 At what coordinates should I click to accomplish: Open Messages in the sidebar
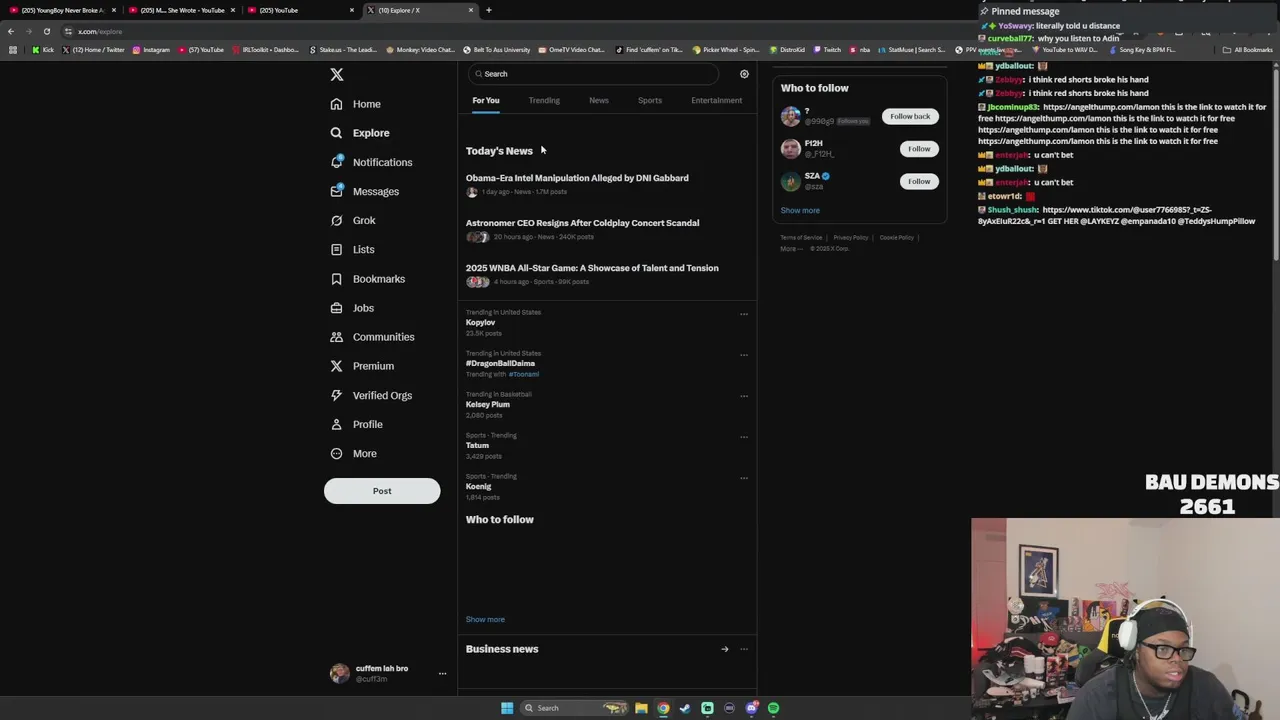coord(364,191)
